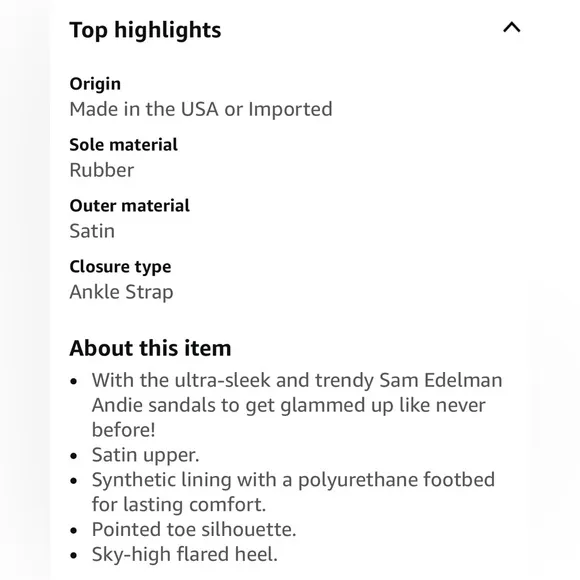Click the Ankle Strap value text

pos(121,292)
